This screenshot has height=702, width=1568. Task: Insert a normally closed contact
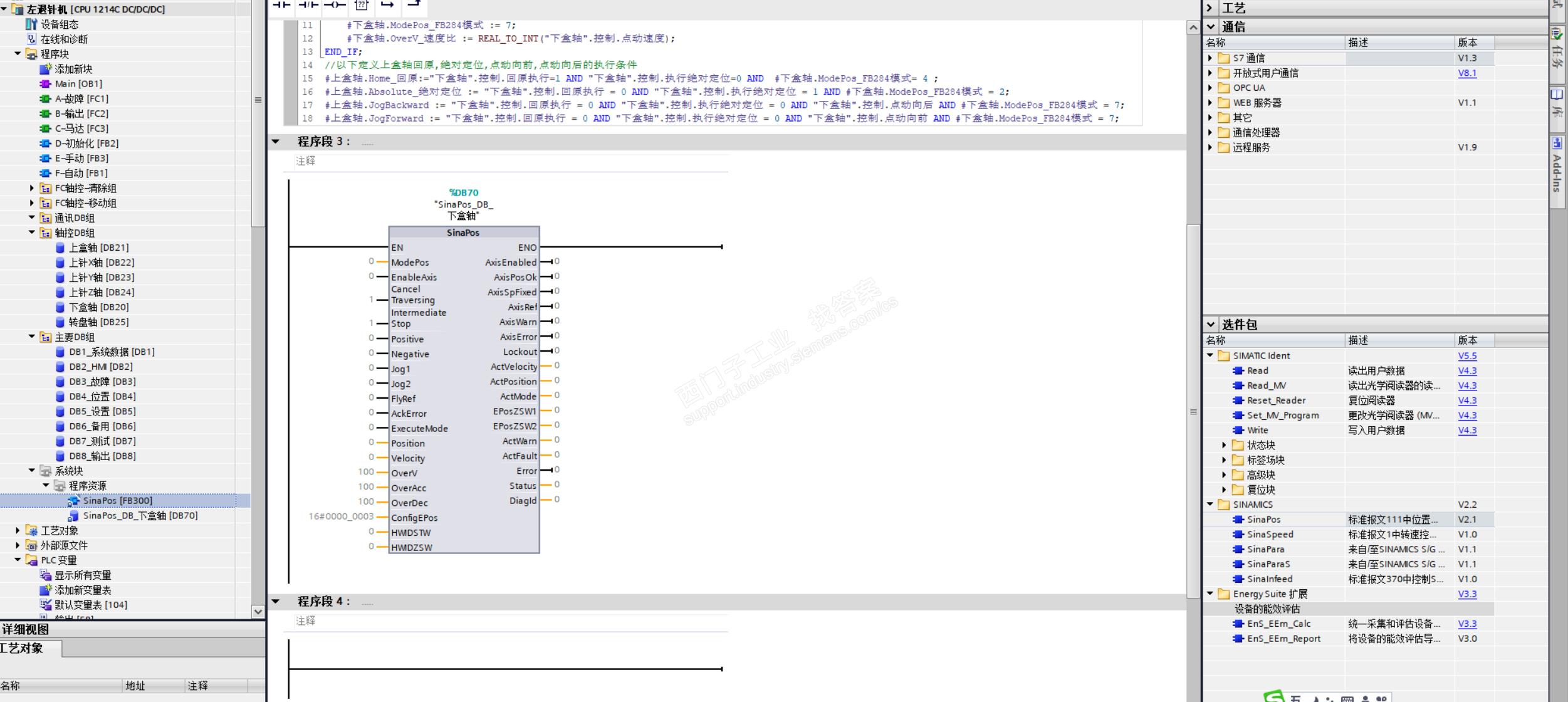tap(308, 4)
